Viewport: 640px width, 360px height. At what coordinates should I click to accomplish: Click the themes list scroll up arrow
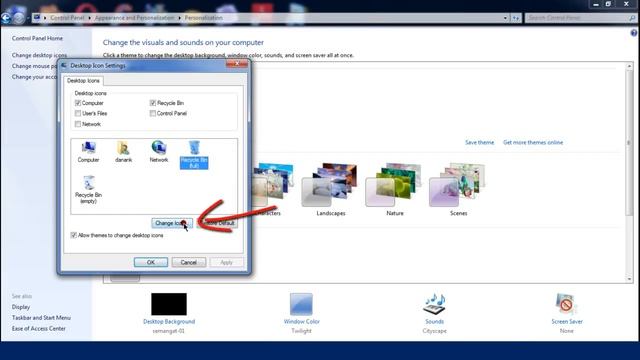(x=629, y=66)
